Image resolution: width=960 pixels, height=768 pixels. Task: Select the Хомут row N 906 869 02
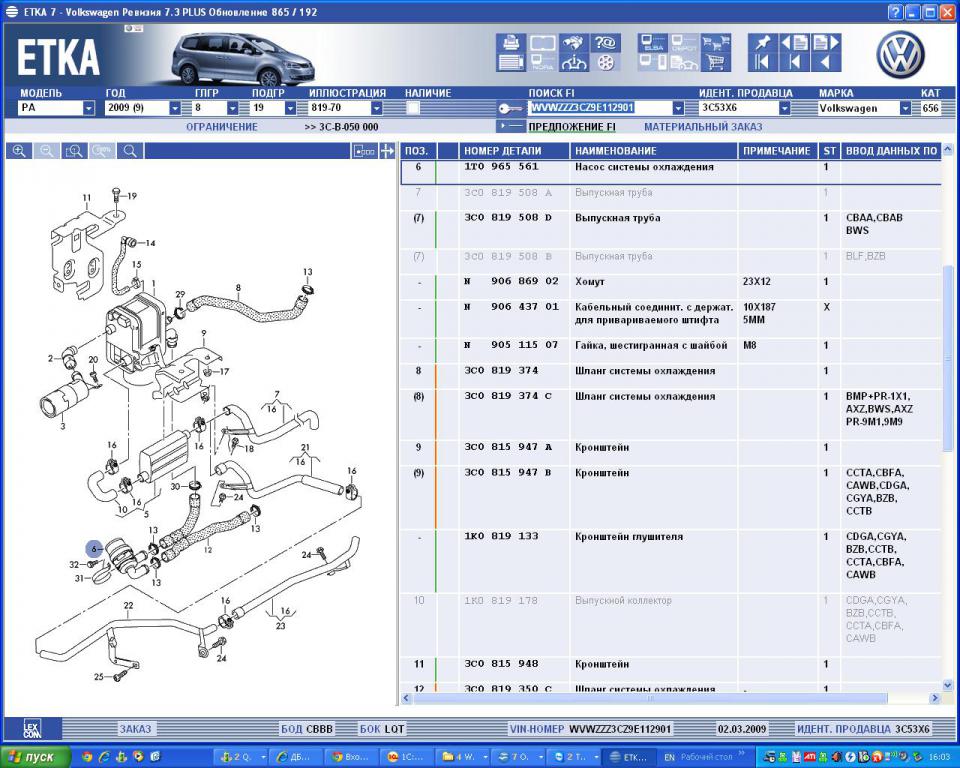pyautogui.click(x=670, y=287)
